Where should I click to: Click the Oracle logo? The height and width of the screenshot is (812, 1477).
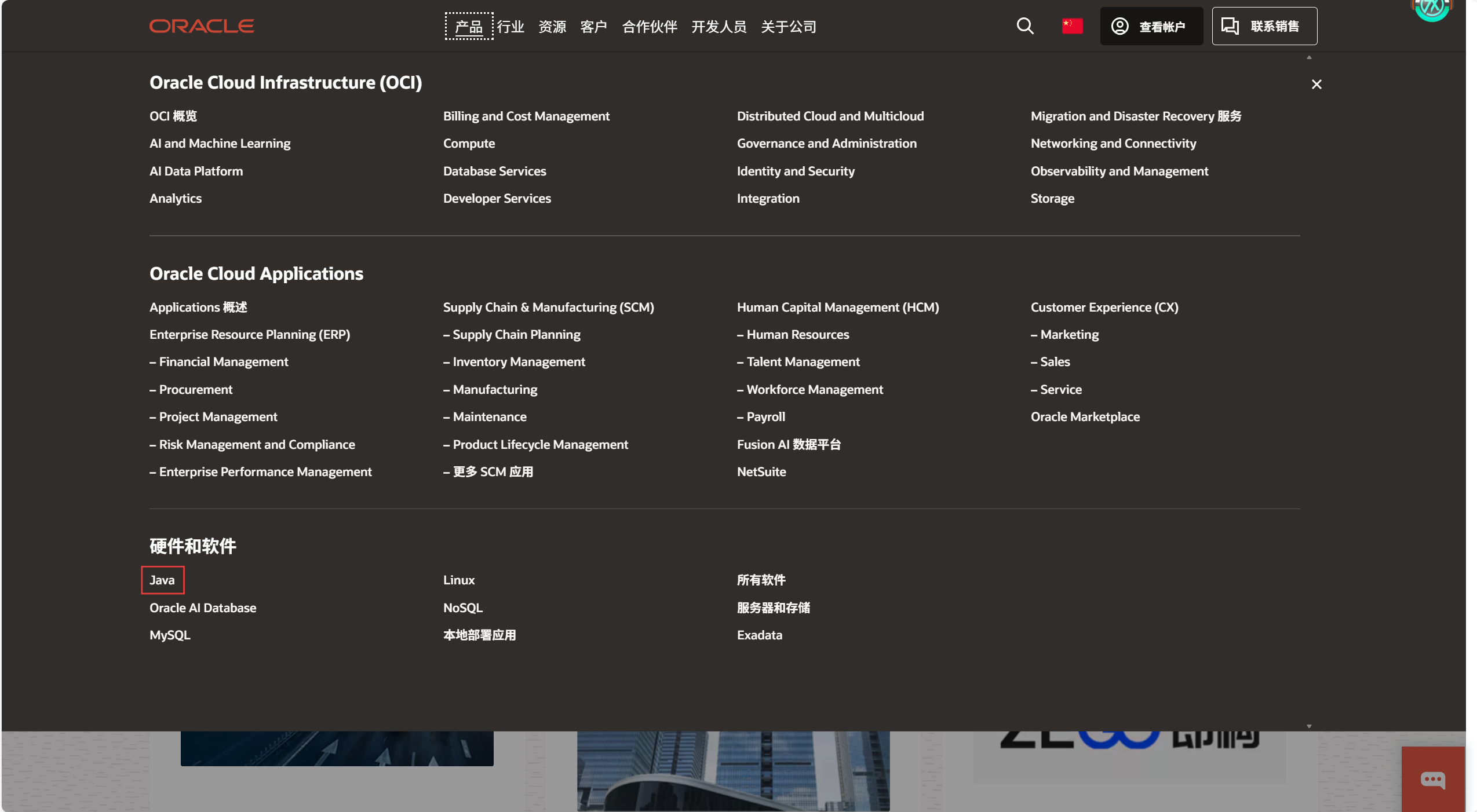coord(202,26)
